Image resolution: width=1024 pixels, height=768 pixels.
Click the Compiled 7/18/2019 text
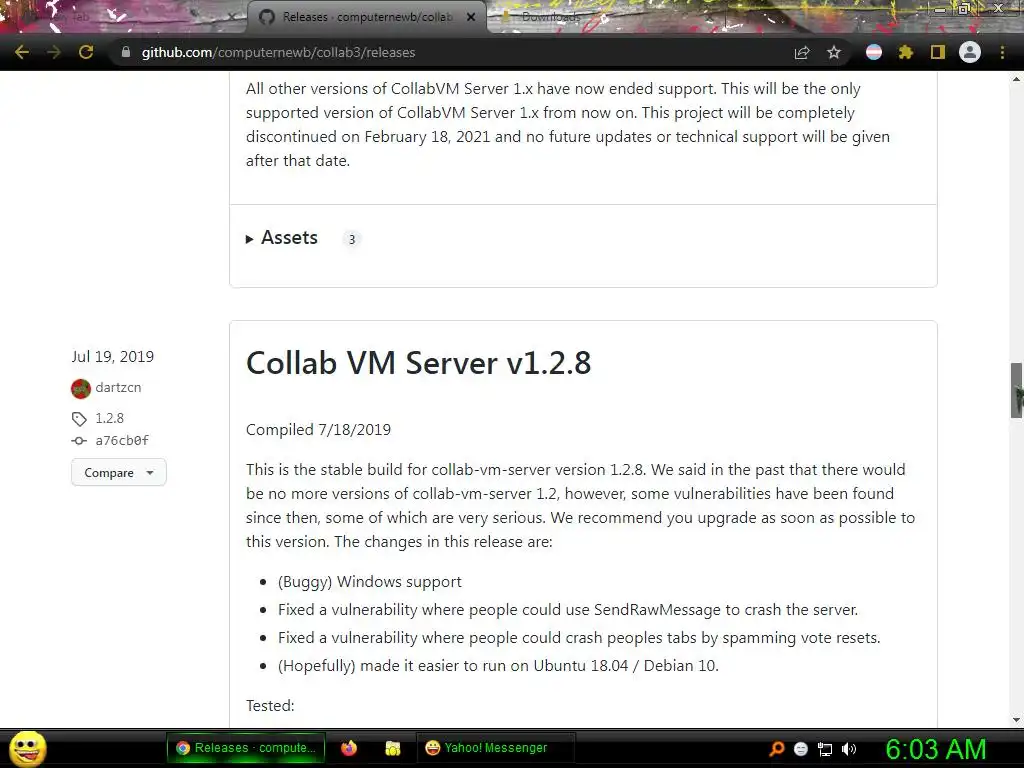click(x=319, y=430)
